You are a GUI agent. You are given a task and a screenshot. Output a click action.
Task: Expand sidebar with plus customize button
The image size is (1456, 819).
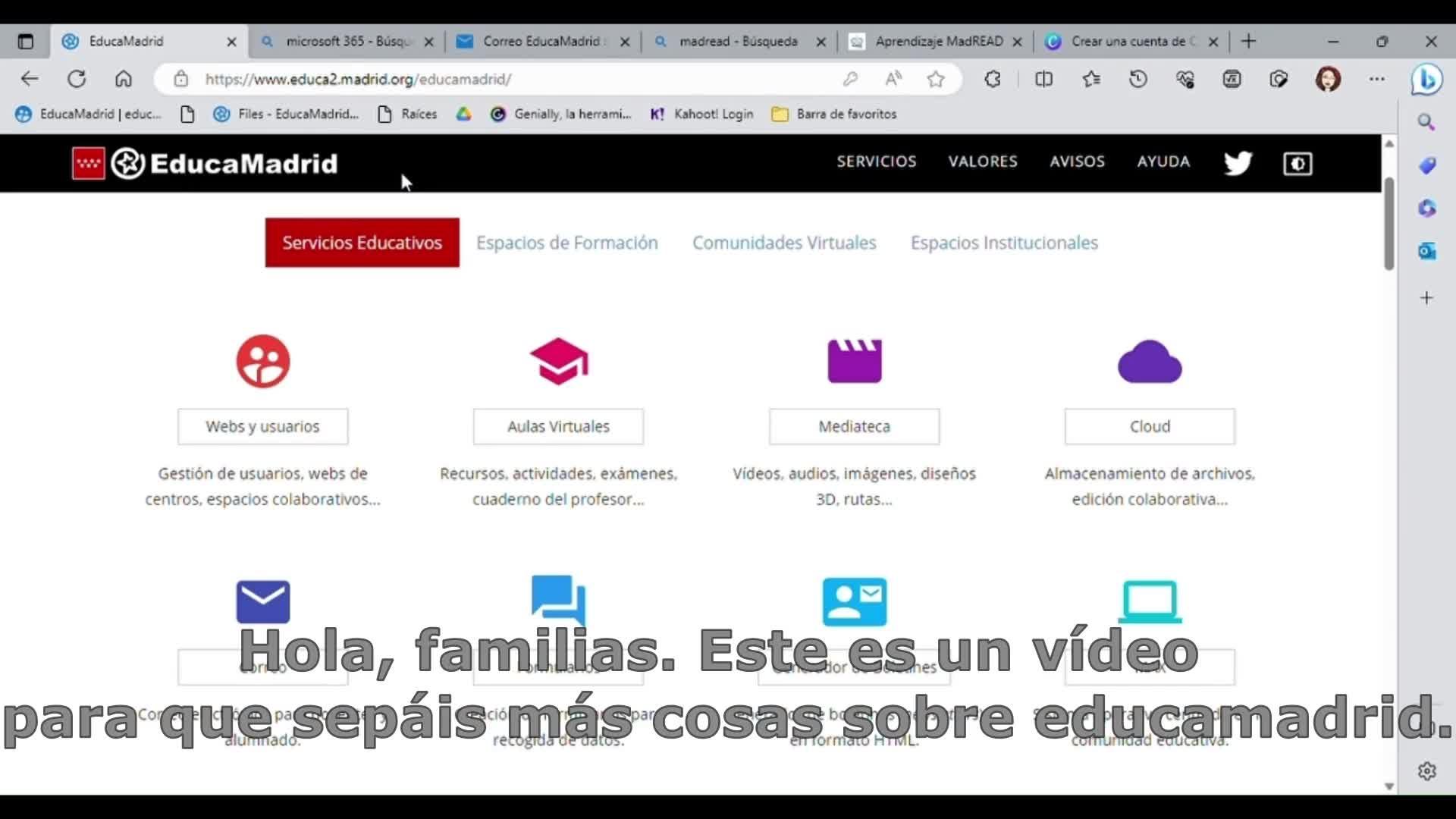tap(1426, 298)
